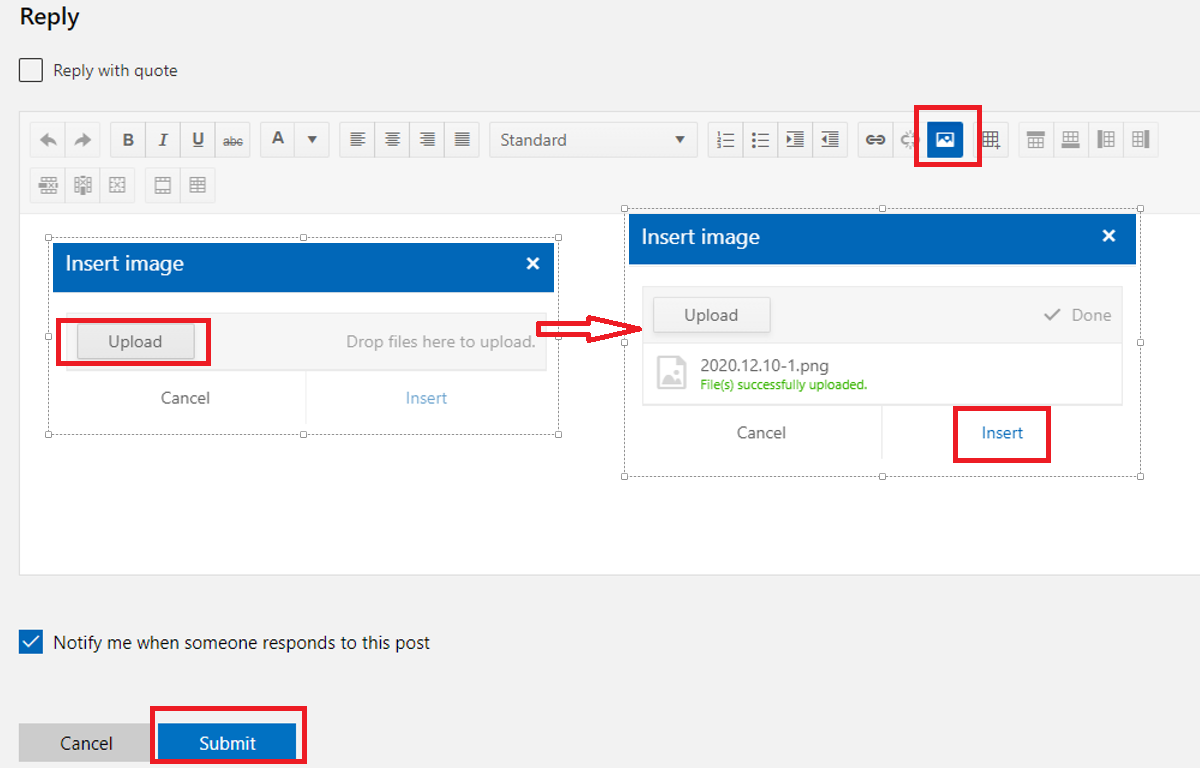Insert a table column to the right
Image resolution: width=1200 pixels, height=768 pixels.
[1140, 140]
